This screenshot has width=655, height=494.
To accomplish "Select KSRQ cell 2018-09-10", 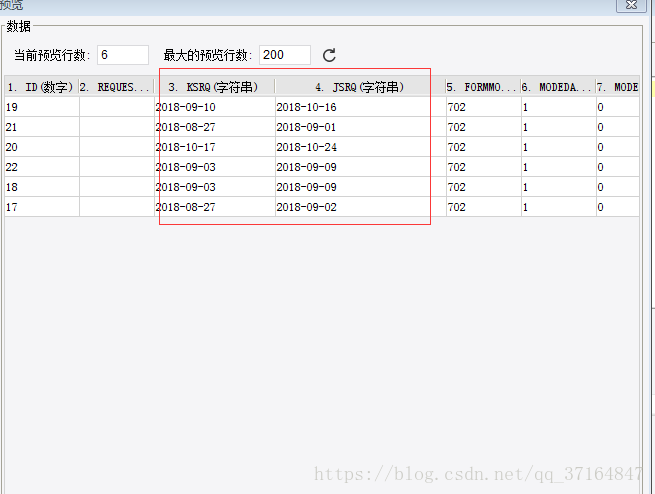I will [215, 107].
